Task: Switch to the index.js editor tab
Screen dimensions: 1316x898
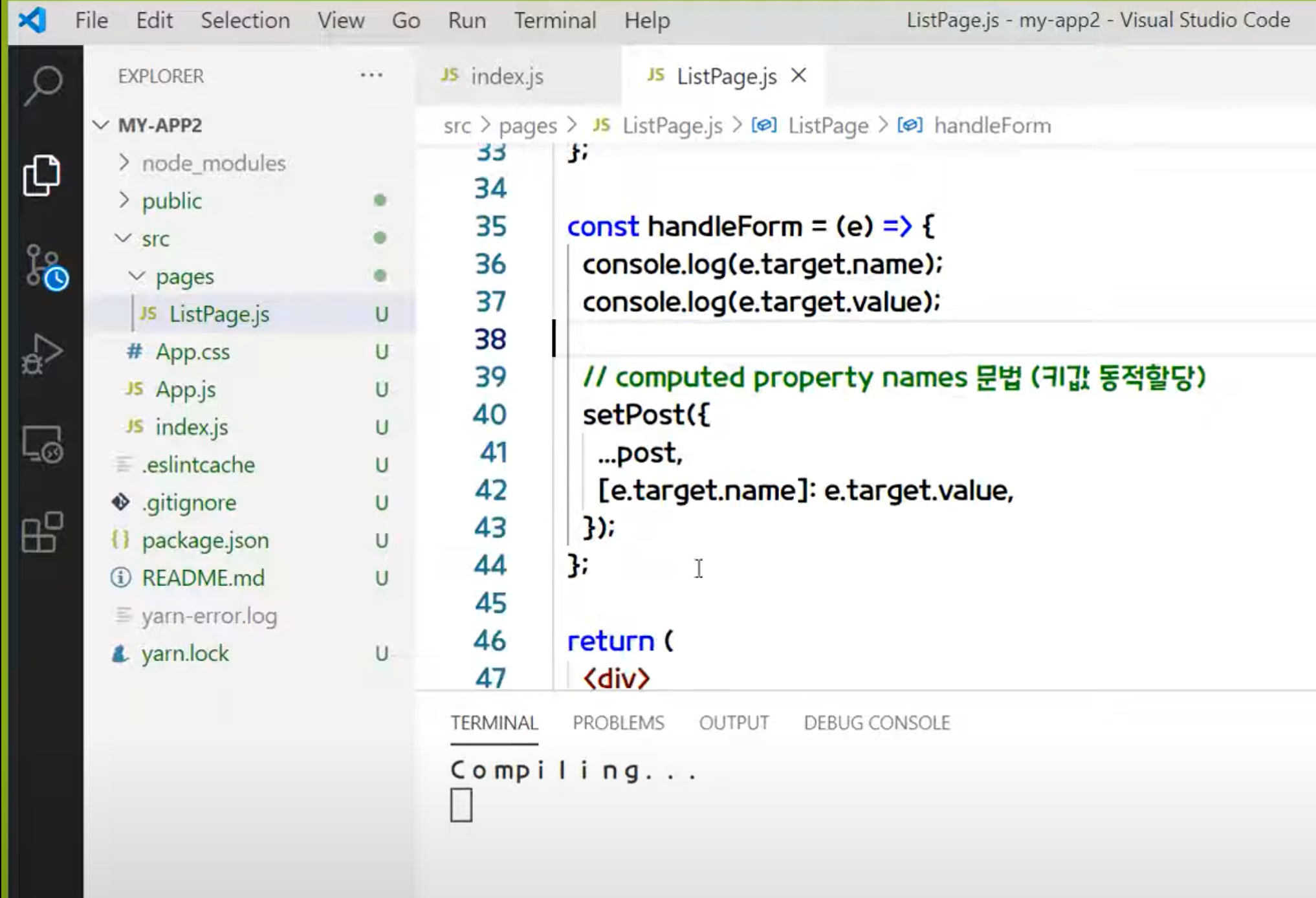Action: pyautogui.click(x=518, y=76)
